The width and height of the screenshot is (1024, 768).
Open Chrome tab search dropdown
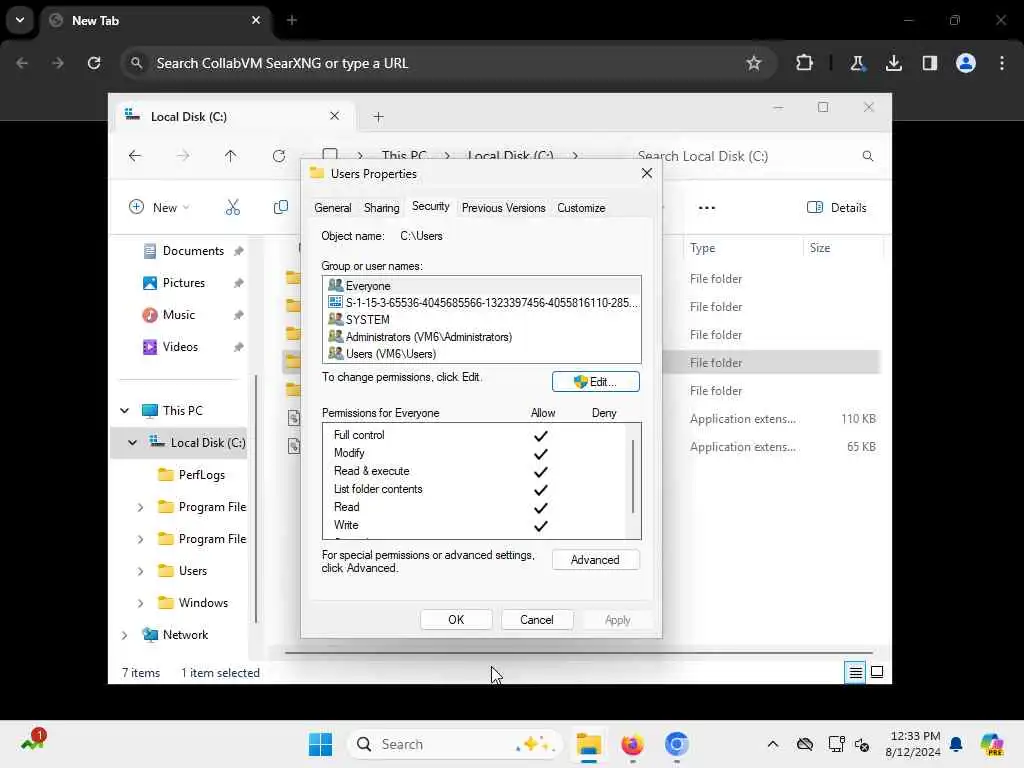(x=20, y=20)
